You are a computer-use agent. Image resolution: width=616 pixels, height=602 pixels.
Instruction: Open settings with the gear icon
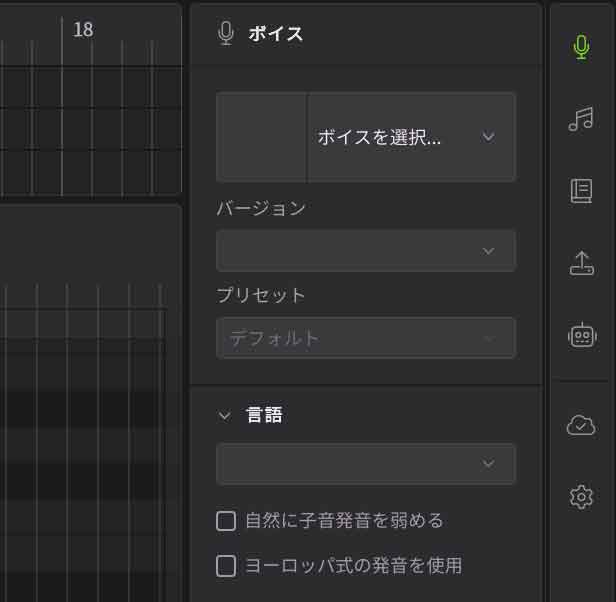pyautogui.click(x=581, y=496)
